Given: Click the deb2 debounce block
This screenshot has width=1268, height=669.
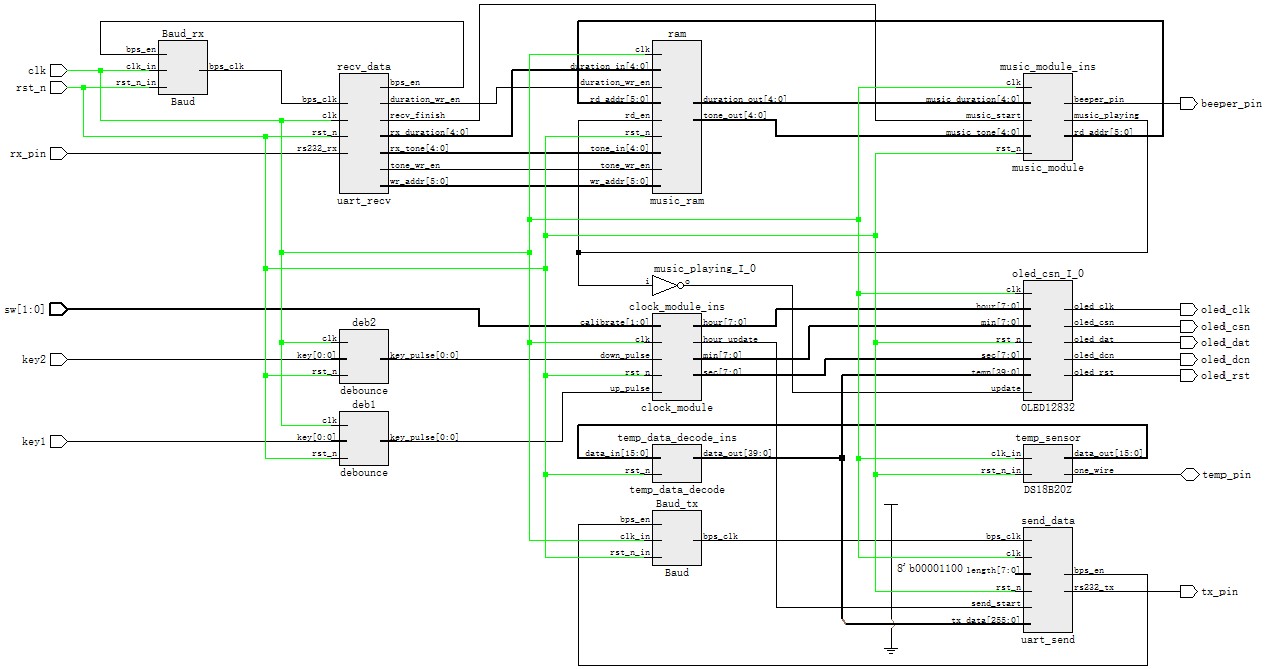Looking at the screenshot, I should point(364,356).
